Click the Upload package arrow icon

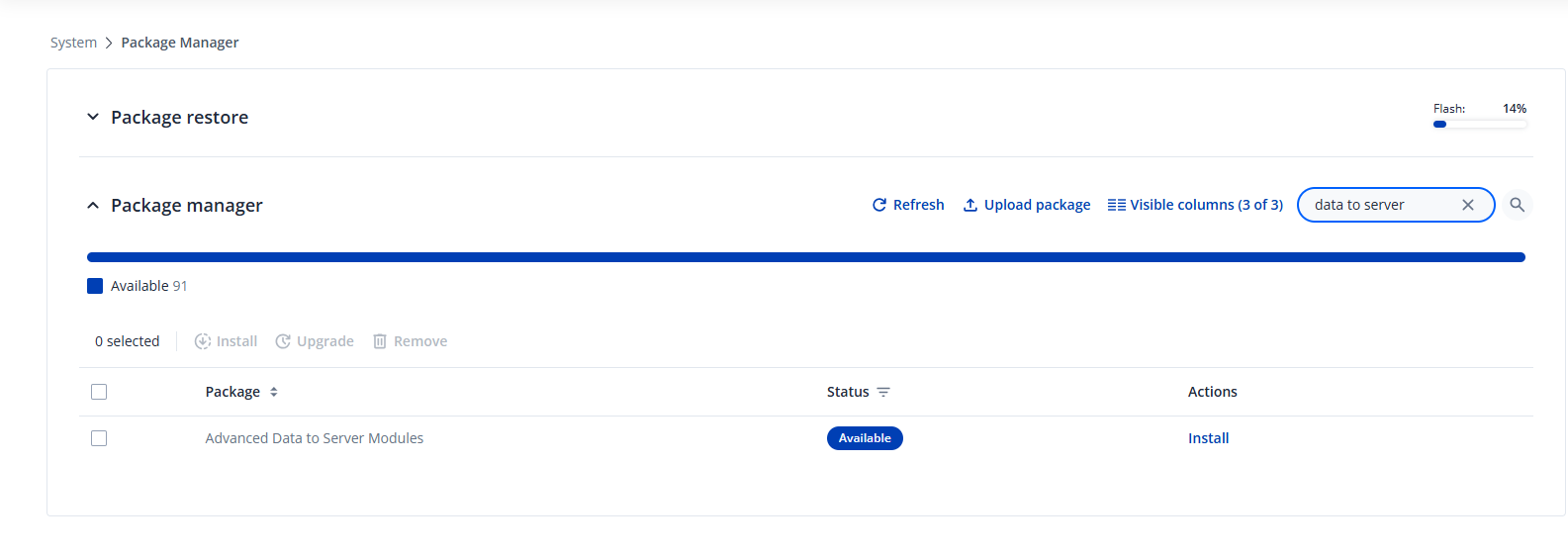pos(970,205)
